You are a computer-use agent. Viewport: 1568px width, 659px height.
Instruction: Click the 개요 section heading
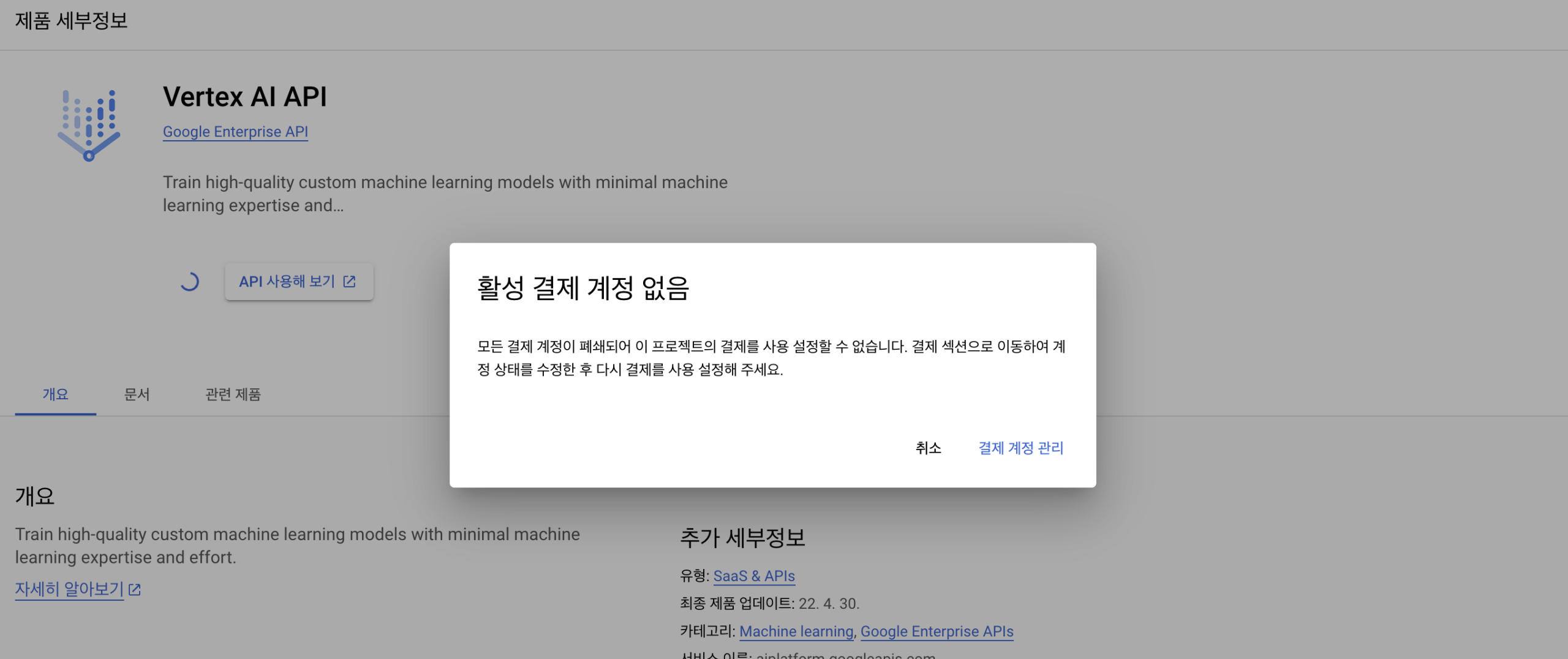coord(35,496)
